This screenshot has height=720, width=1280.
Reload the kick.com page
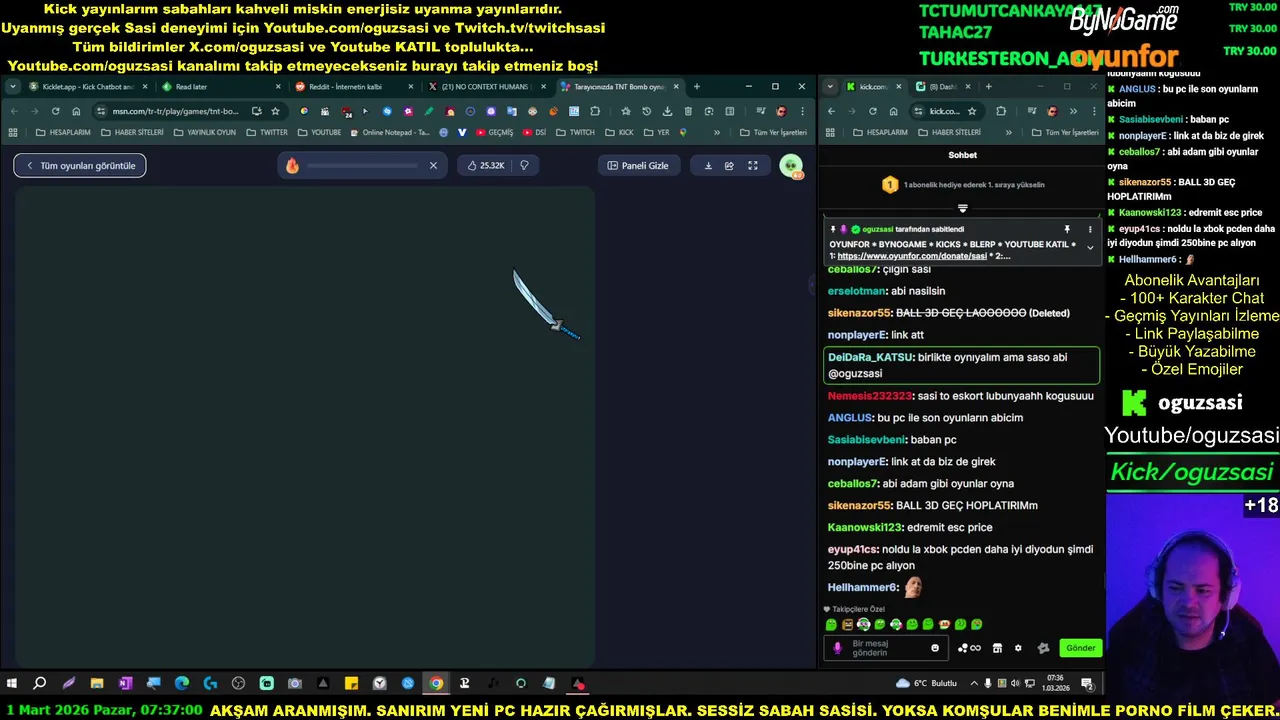(873, 111)
